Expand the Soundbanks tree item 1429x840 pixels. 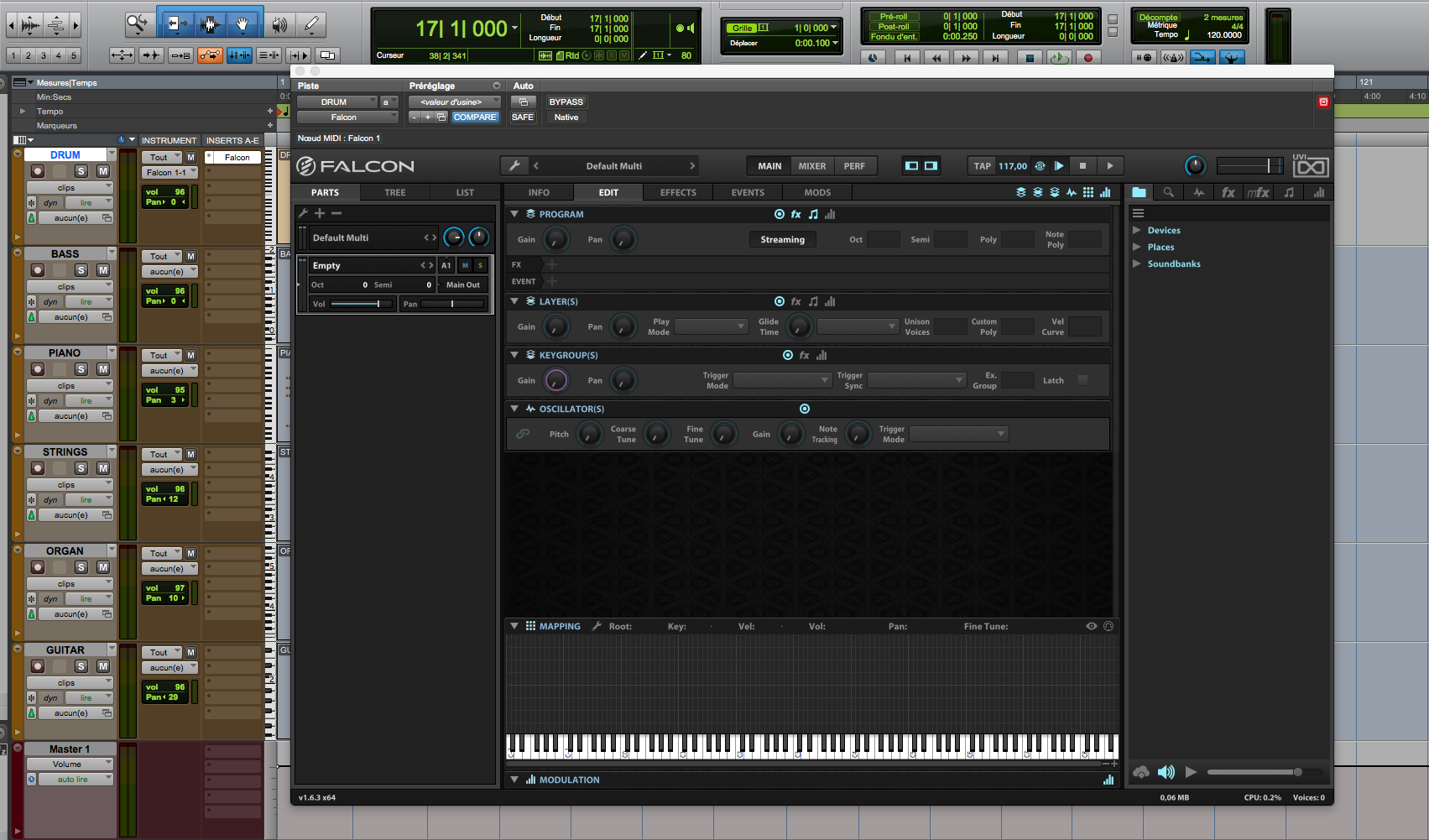tap(1137, 263)
